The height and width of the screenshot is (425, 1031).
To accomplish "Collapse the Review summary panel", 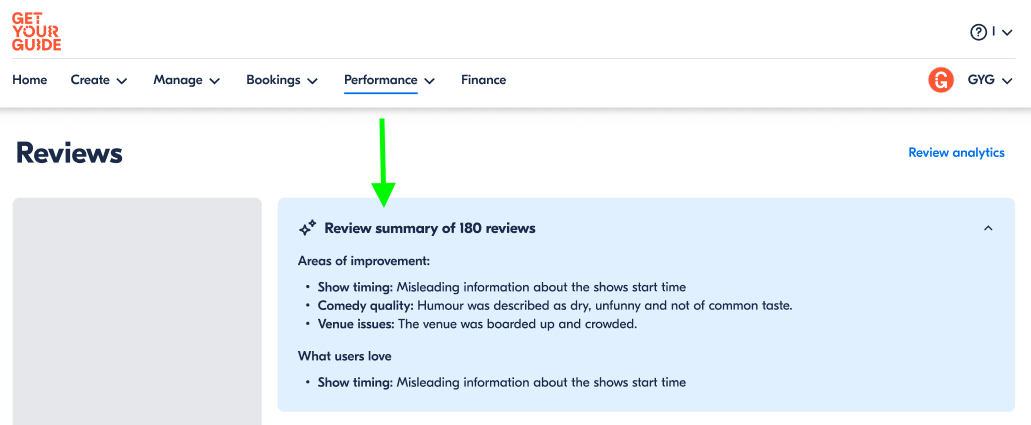I will point(988,228).
